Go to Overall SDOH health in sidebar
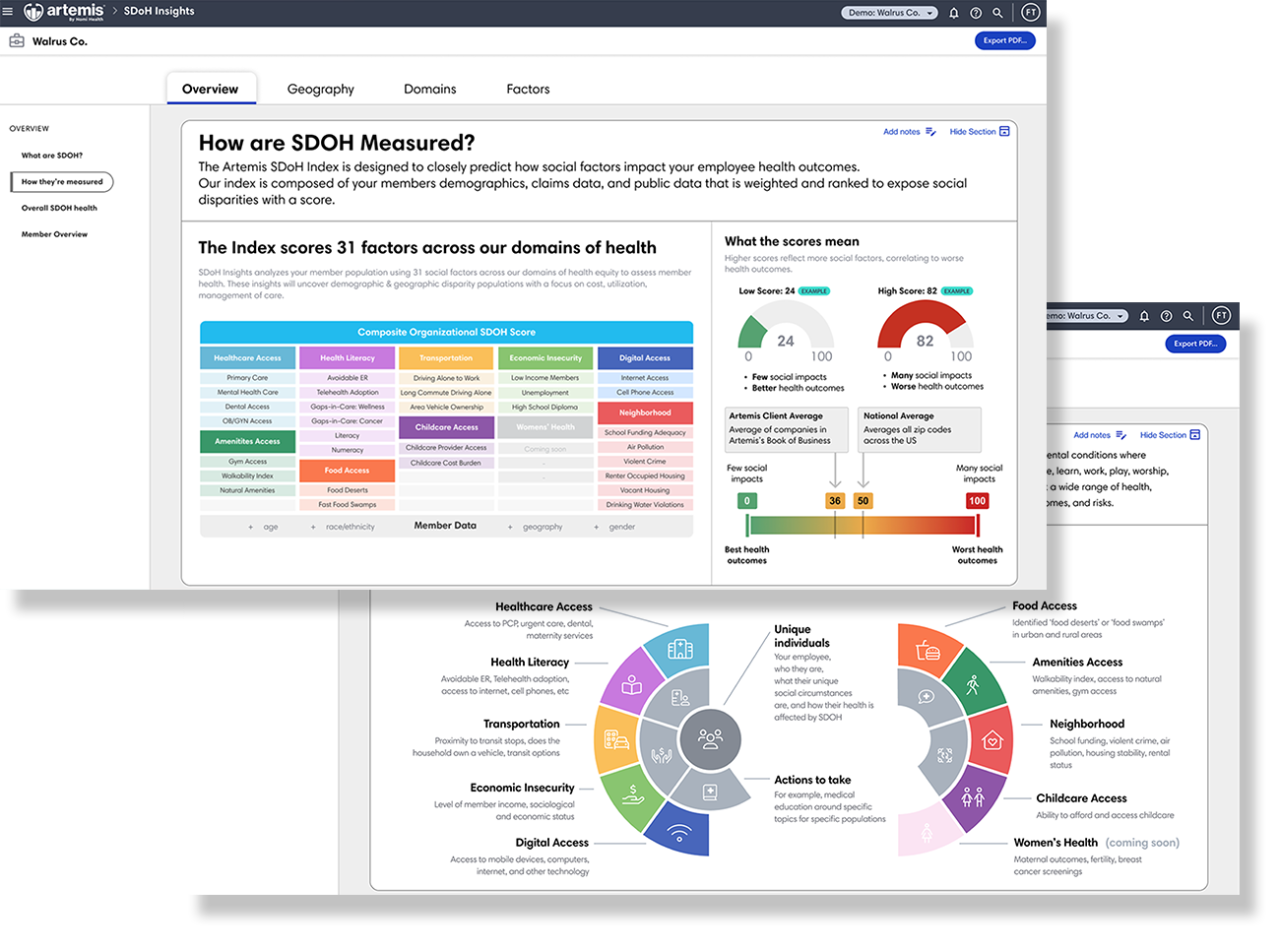Screen dimensions: 1280x951 click(x=59, y=208)
